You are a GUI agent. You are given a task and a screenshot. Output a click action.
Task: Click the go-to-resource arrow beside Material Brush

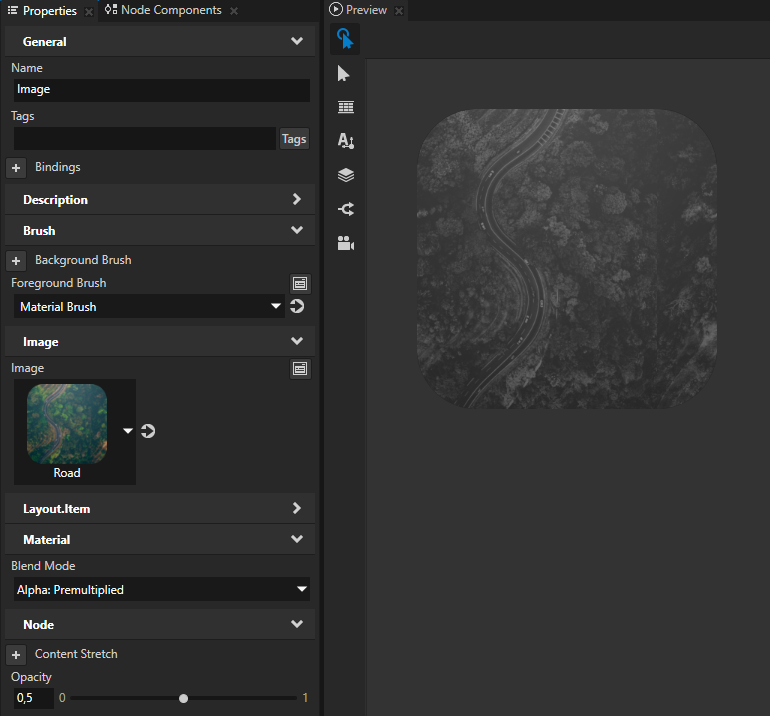pyautogui.click(x=297, y=306)
